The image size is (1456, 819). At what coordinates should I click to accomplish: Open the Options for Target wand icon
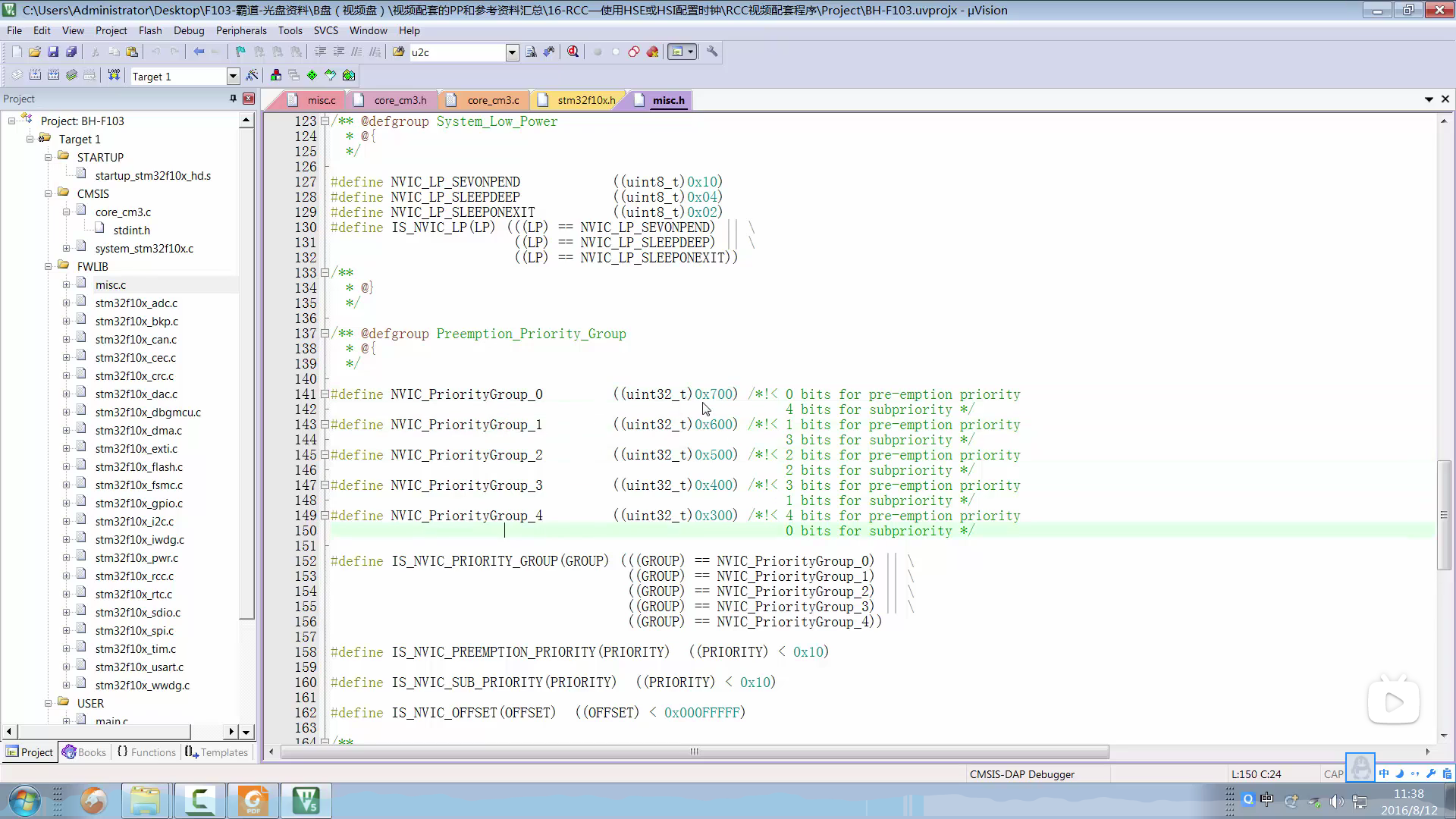pos(252,75)
